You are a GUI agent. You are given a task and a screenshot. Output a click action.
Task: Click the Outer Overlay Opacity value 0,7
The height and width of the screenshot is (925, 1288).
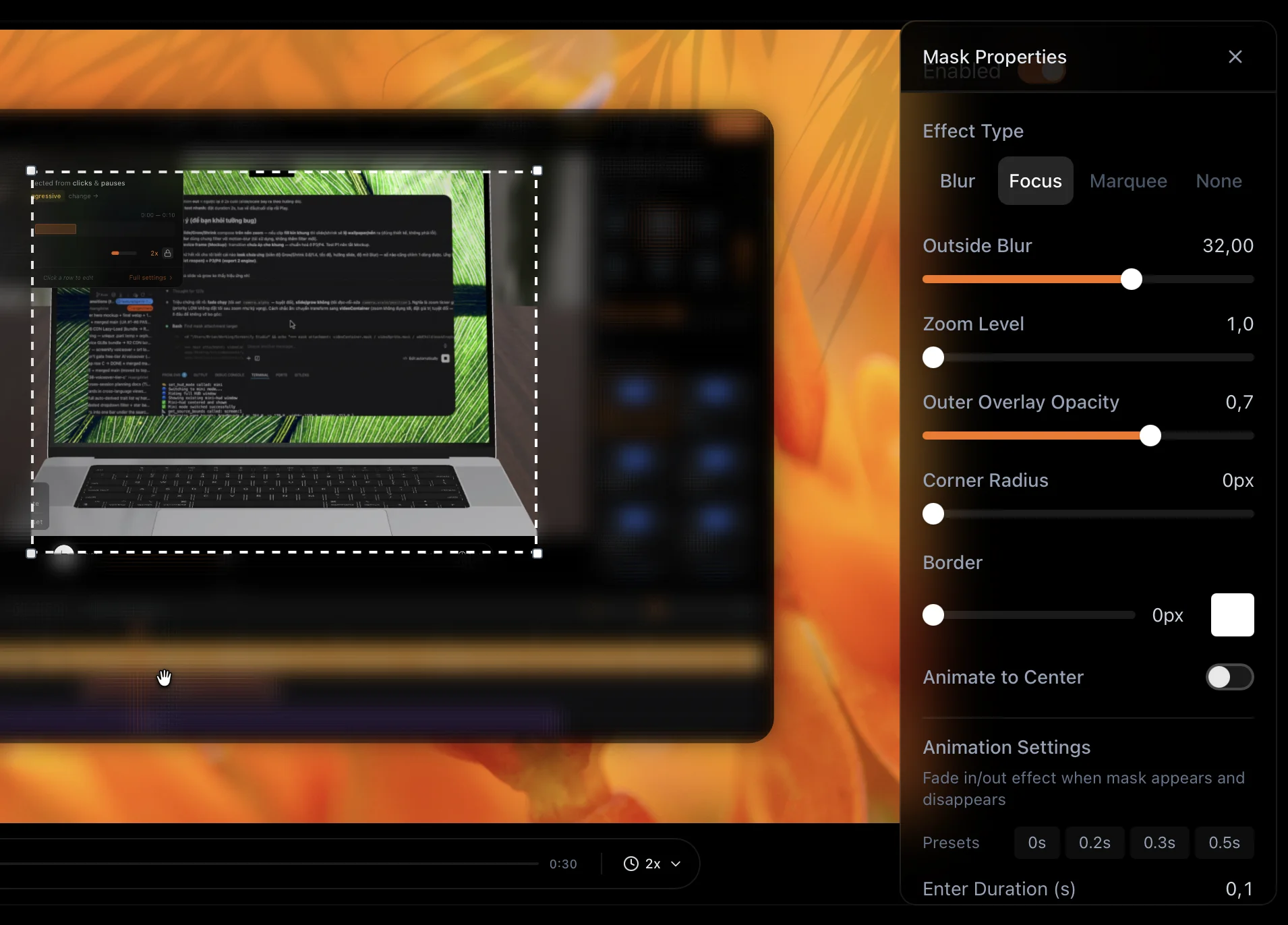coord(1239,402)
